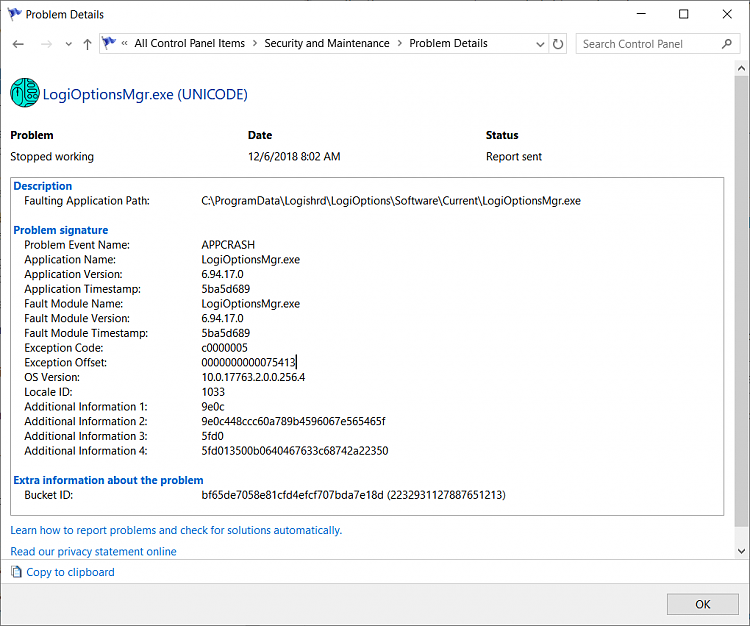Click Extra information about the problem heading
Image resolution: width=750 pixels, height=626 pixels.
click(108, 480)
